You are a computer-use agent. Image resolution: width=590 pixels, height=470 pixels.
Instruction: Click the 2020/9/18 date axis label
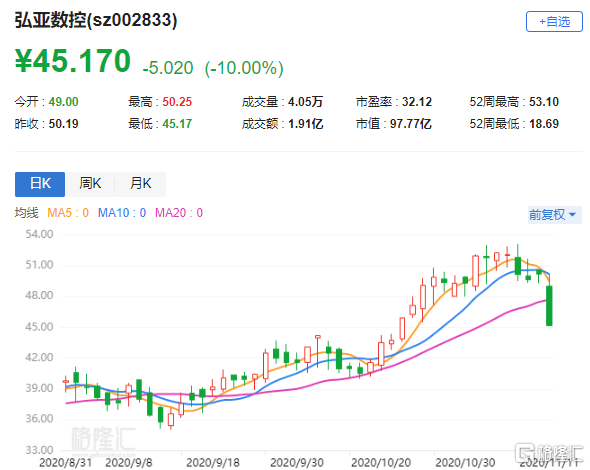pyautogui.click(x=213, y=462)
